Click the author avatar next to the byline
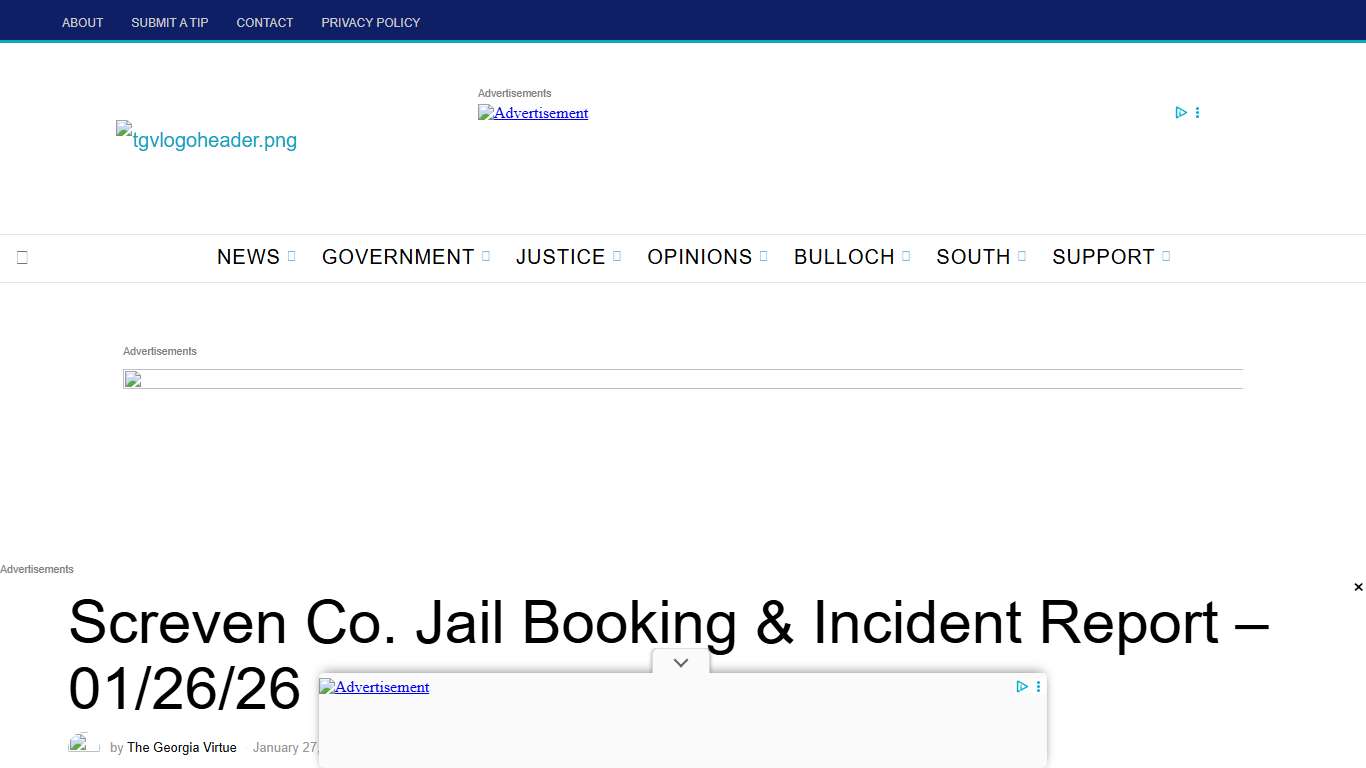Viewport: 1366px width, 768px height. point(82,744)
